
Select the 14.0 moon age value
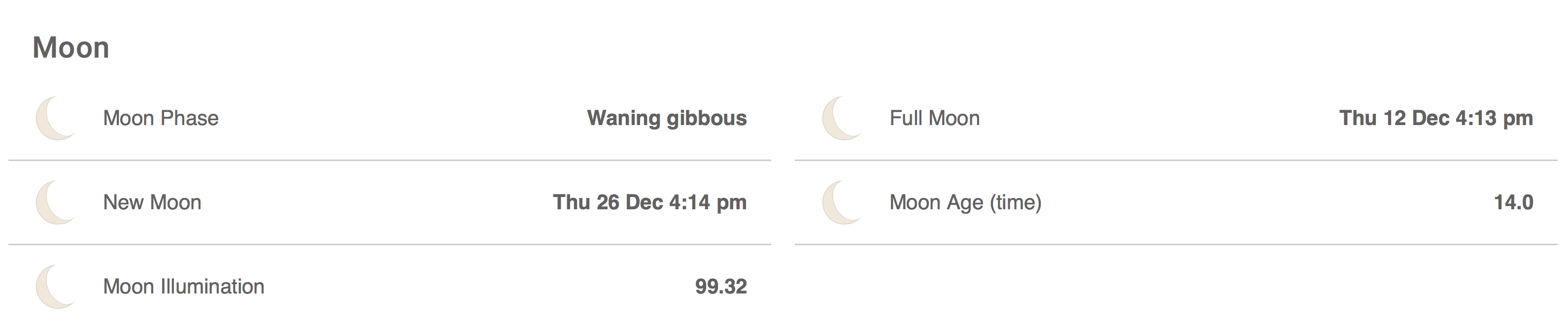[1513, 202]
